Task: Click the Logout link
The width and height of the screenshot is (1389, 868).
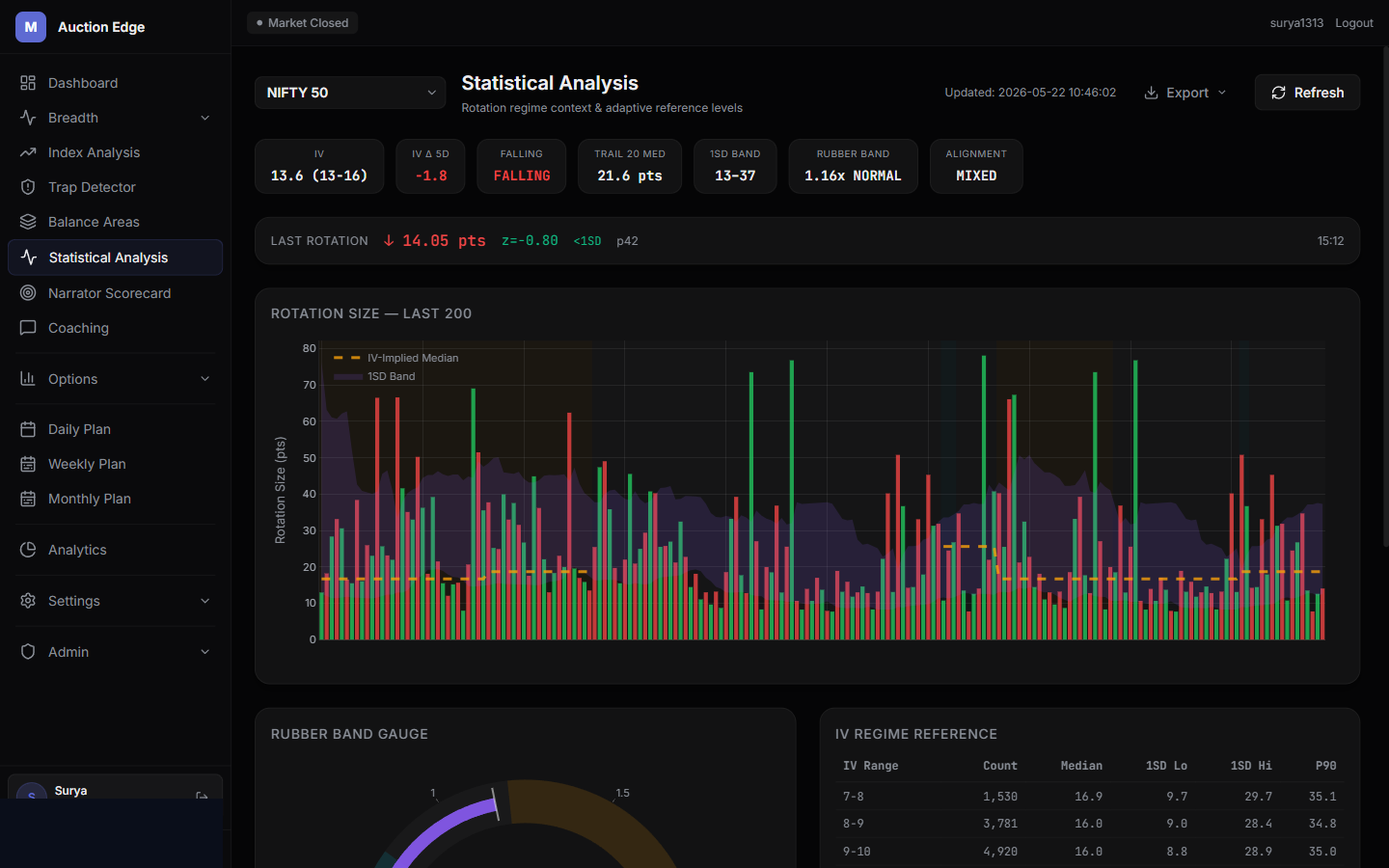Action: click(1354, 23)
